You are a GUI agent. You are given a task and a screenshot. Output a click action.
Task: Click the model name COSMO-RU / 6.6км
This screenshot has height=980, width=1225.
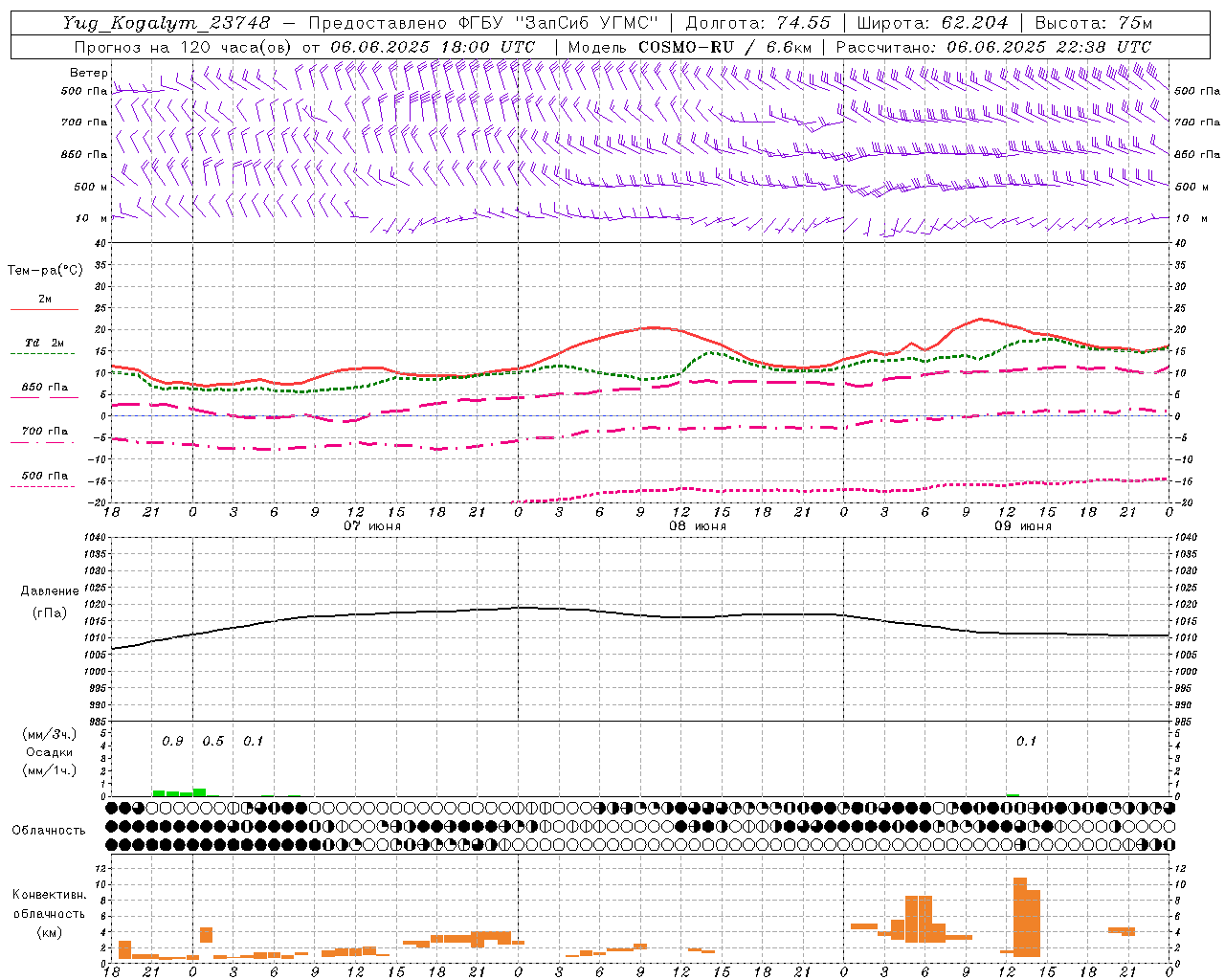point(725,47)
